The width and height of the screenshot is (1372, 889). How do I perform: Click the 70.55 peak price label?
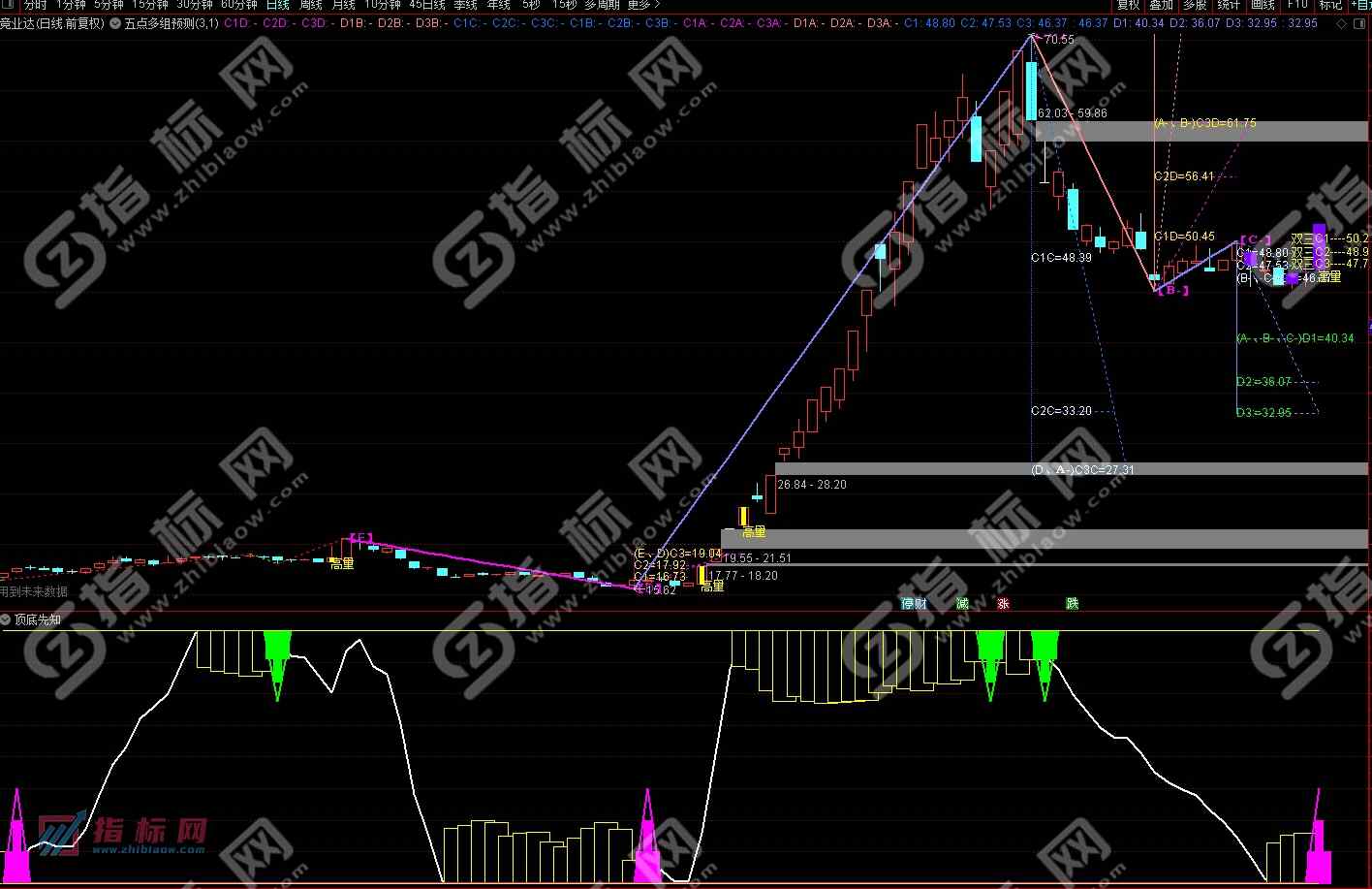pos(1059,40)
